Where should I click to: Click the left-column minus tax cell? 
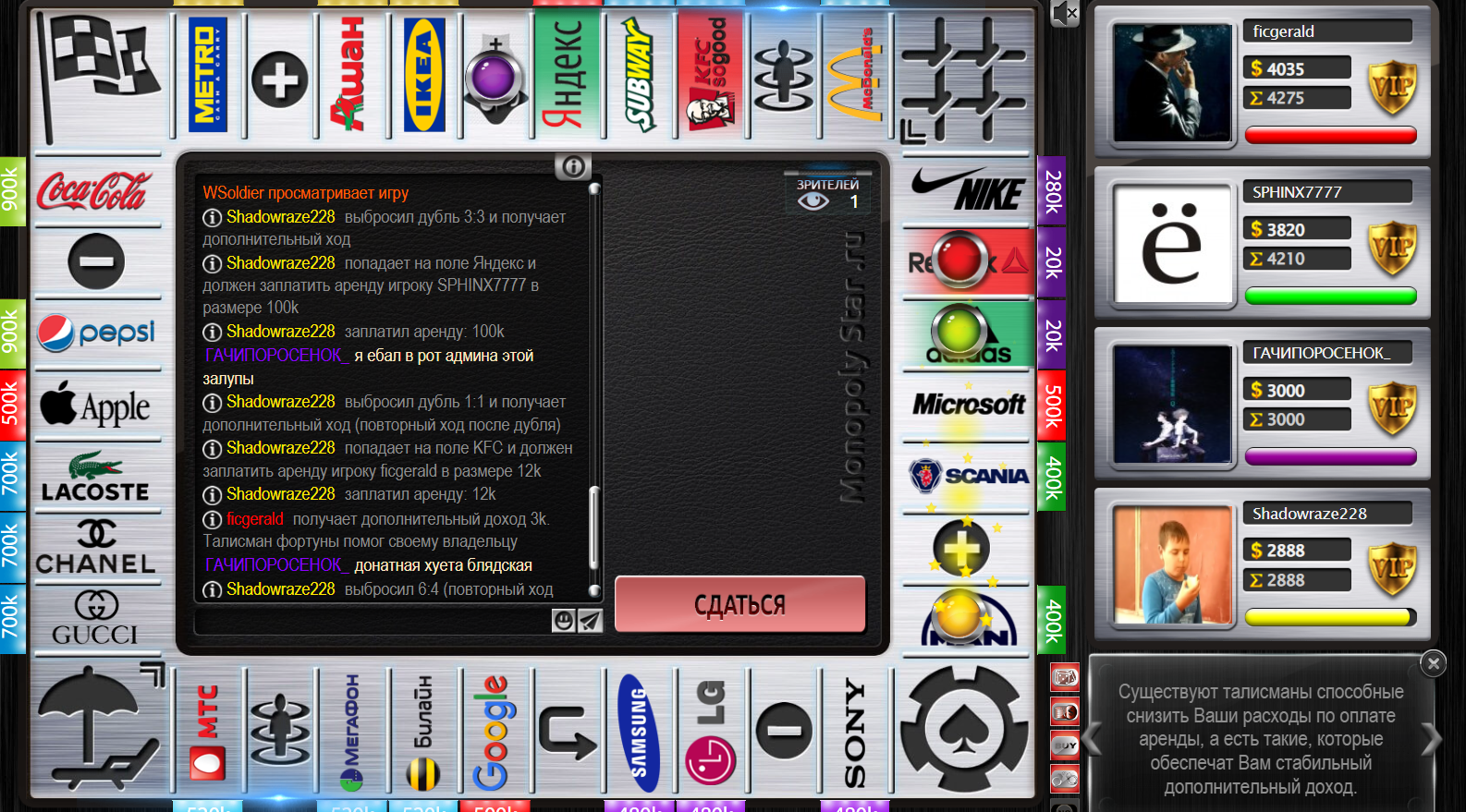click(97, 261)
